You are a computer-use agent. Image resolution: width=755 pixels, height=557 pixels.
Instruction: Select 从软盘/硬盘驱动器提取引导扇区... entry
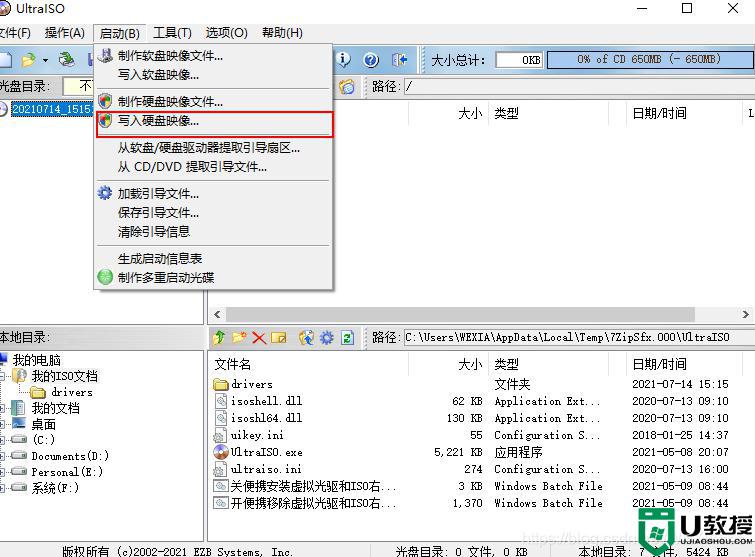(x=215, y=148)
